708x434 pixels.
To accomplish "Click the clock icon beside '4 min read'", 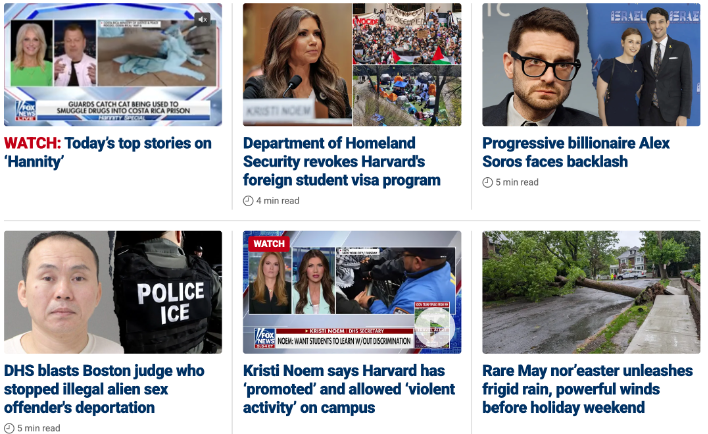I will pos(248,201).
